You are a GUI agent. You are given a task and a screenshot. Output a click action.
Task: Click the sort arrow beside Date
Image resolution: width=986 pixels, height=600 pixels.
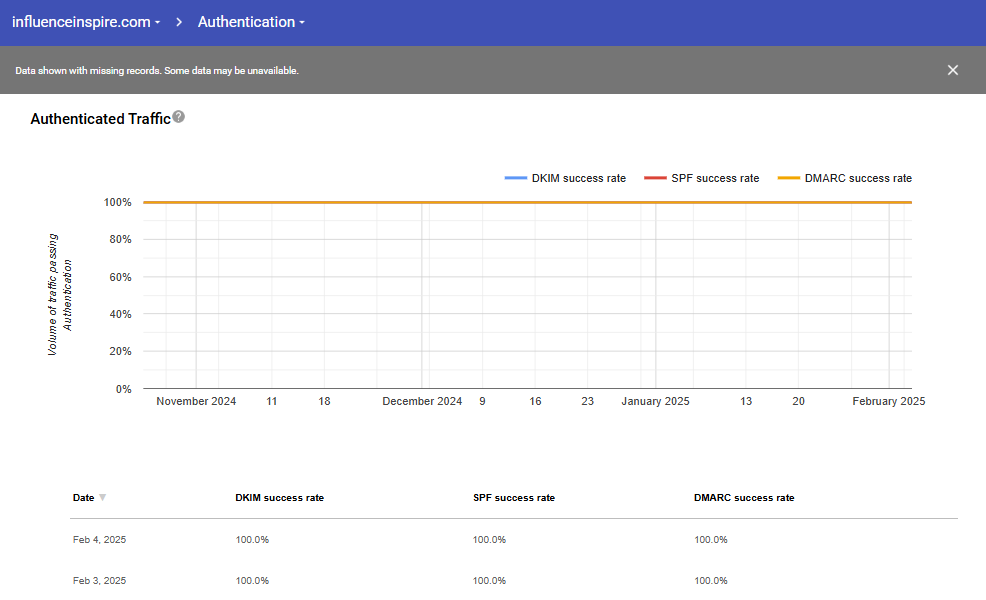pyautogui.click(x=103, y=497)
